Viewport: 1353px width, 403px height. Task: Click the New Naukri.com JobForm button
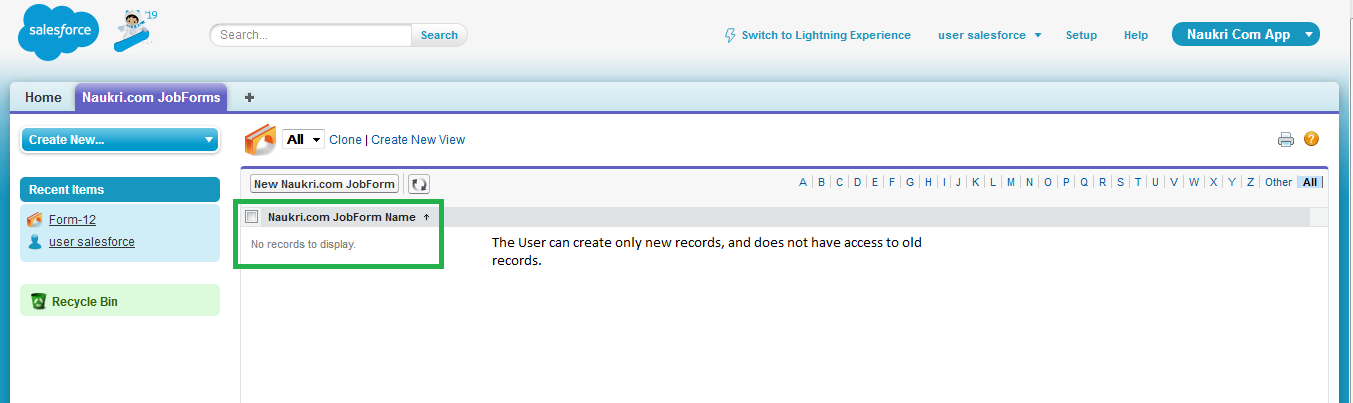tap(324, 184)
